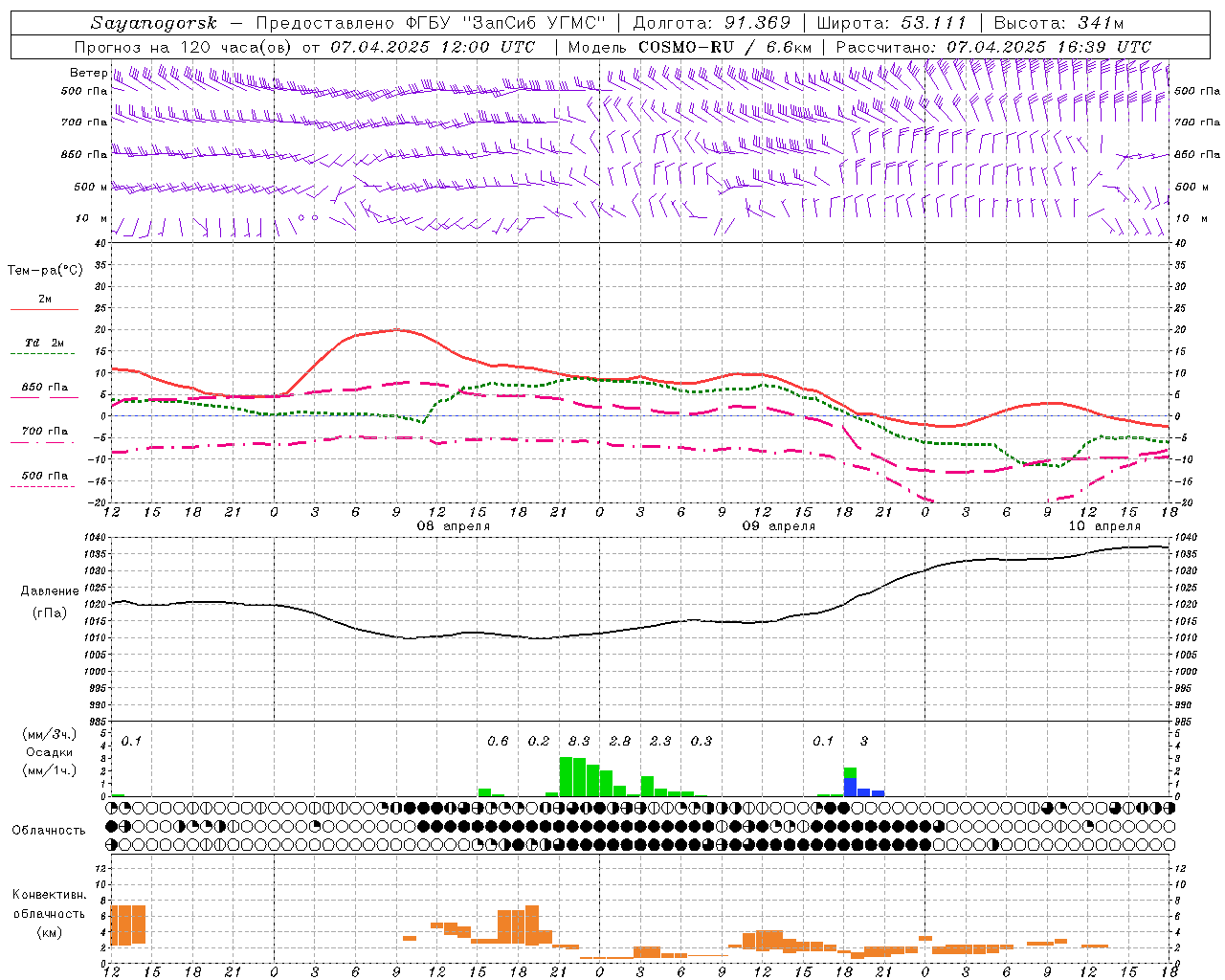Click "Прогноз на 120 часа(ов)" text
Screen dimensions: 1225x980
pos(183,47)
